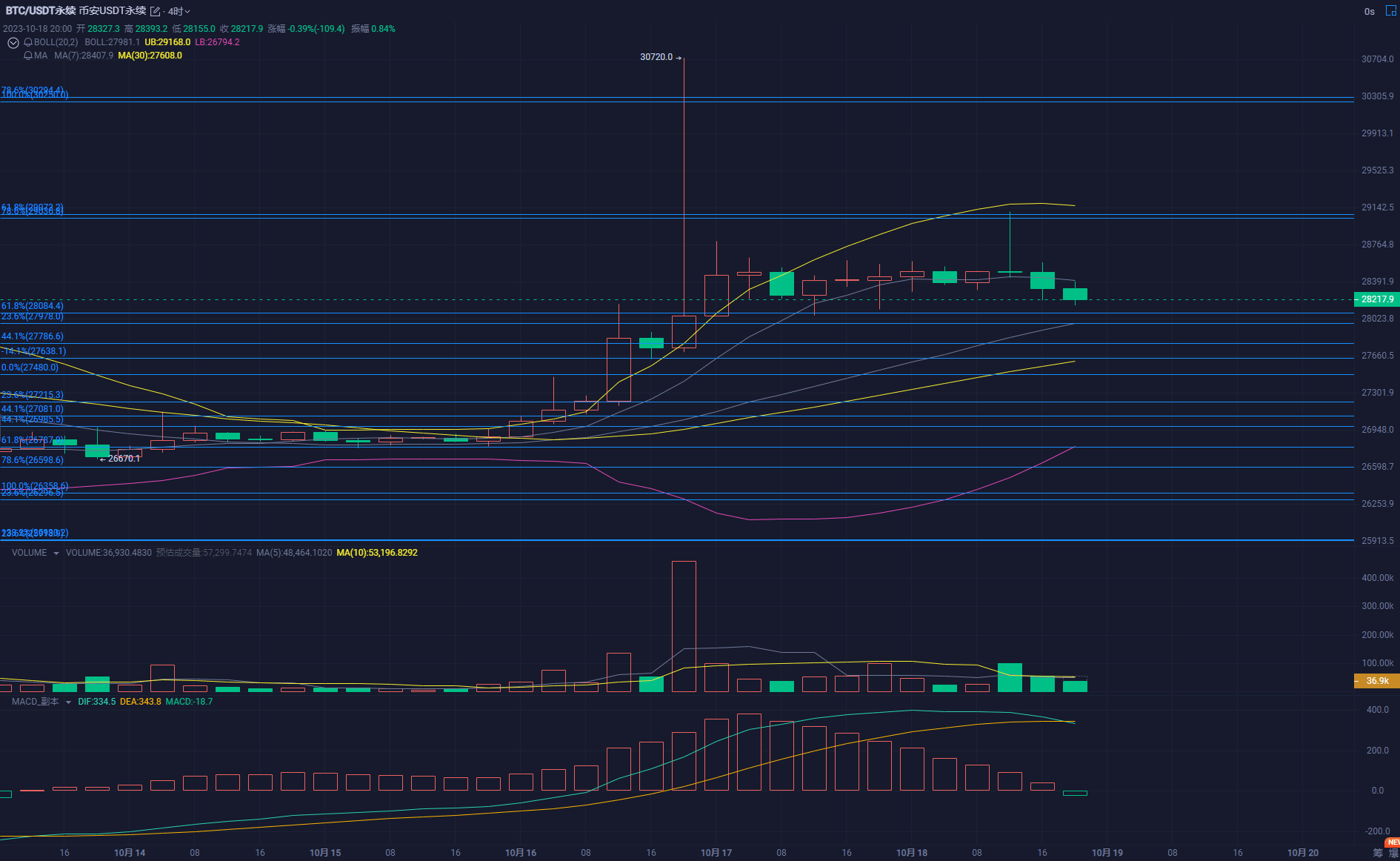Click the 36.9k volume tag
Viewport: 1400px width, 861px height.
pos(1377,681)
